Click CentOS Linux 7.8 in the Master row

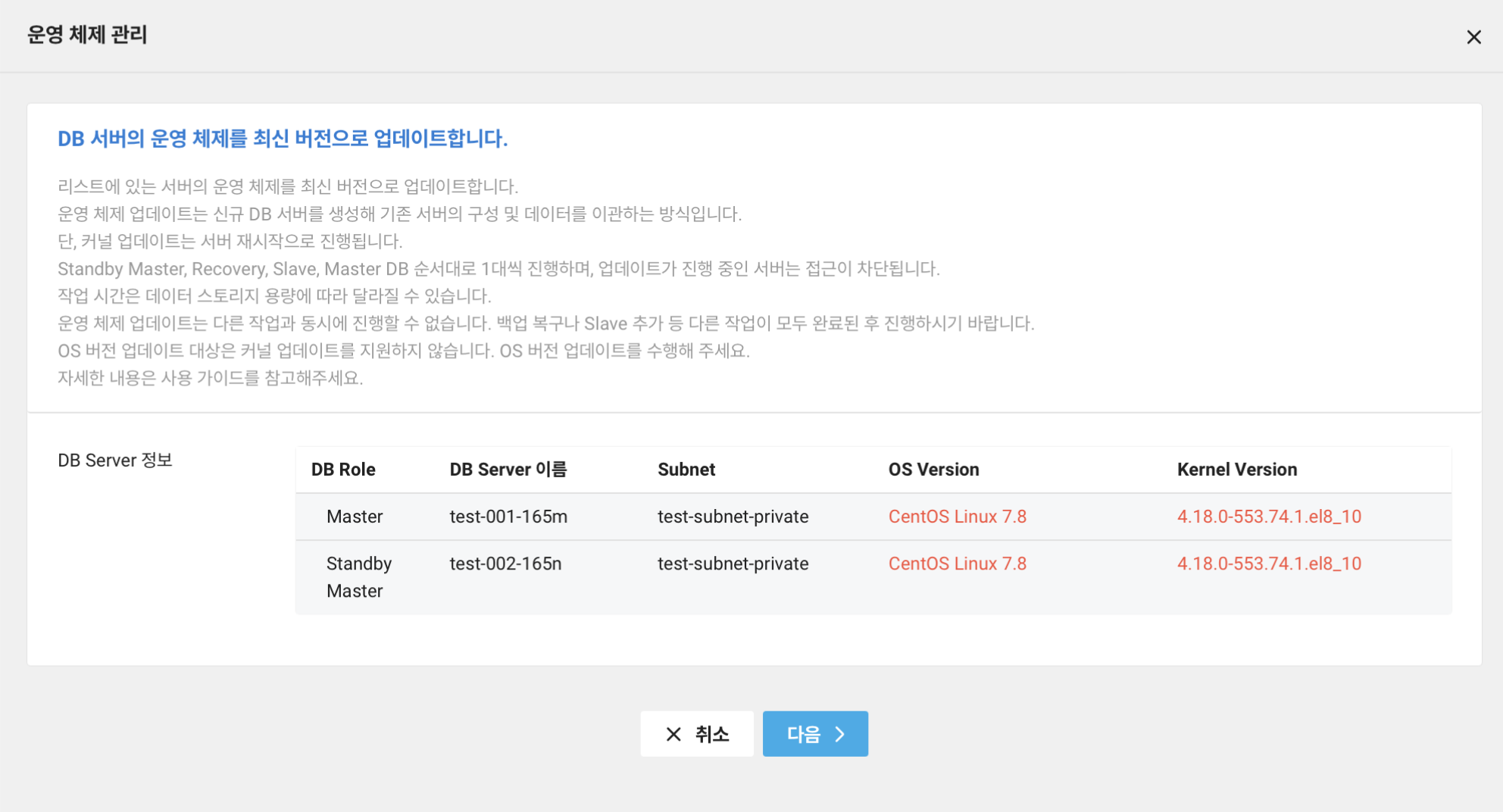958,517
